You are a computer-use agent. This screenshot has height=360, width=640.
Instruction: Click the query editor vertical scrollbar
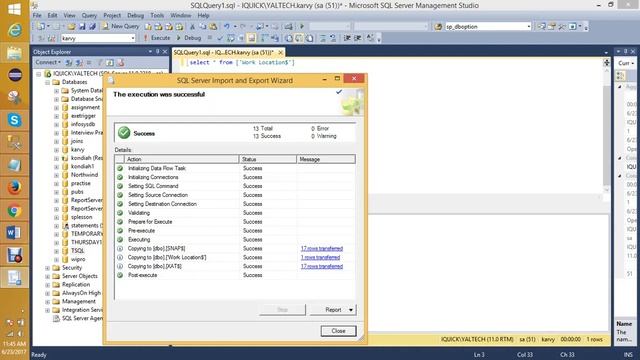click(607, 131)
